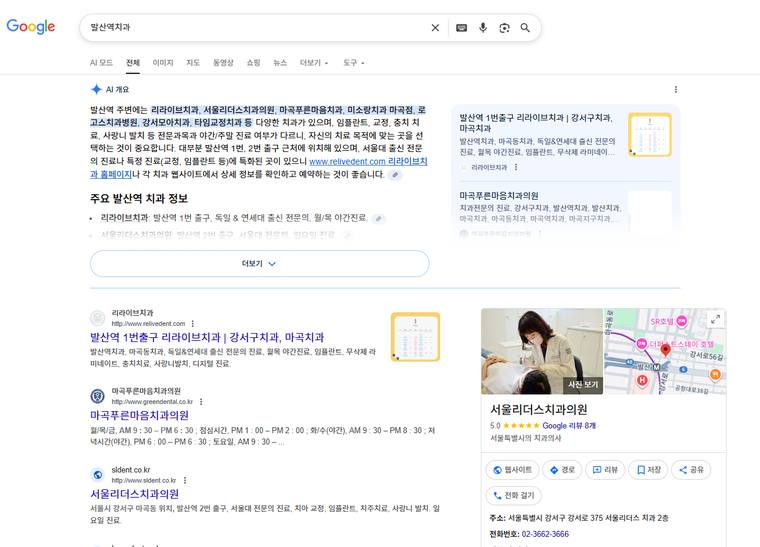Click the calendar thumbnail in the AI source card
Screen dimensions: 760x547
(x=649, y=135)
